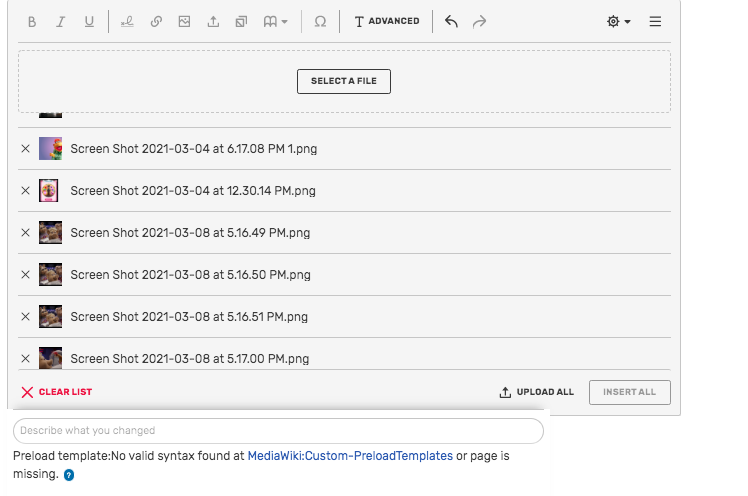Remove Screen Shot 2021-03-04 at 12.30.14 PM.png
Viewport: 748px width, 496px height.
(x=26, y=191)
